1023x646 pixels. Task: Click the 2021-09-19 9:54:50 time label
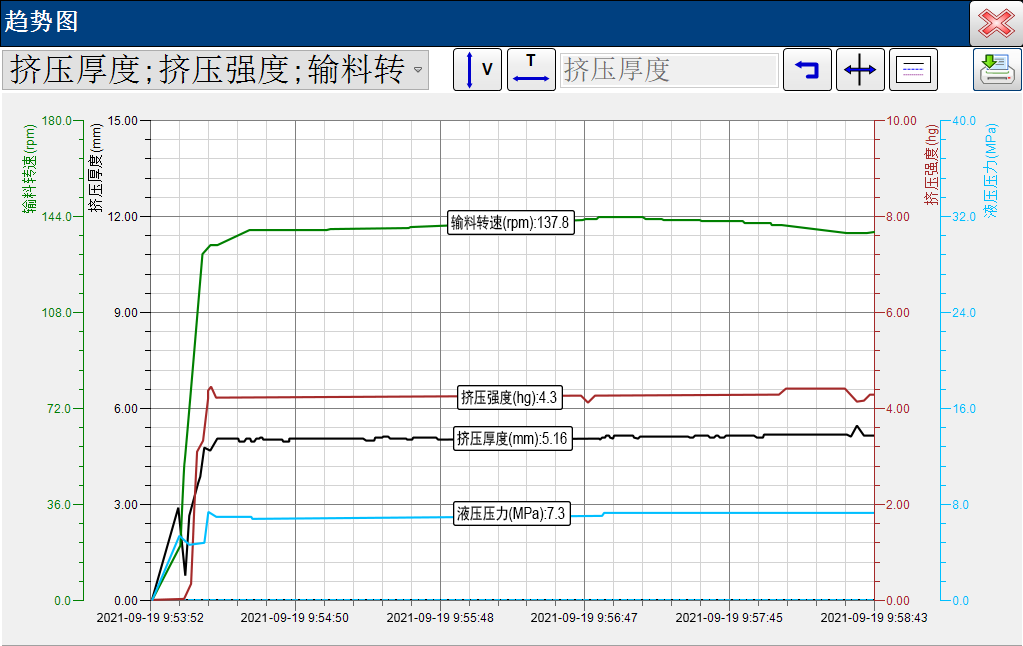[295, 617]
